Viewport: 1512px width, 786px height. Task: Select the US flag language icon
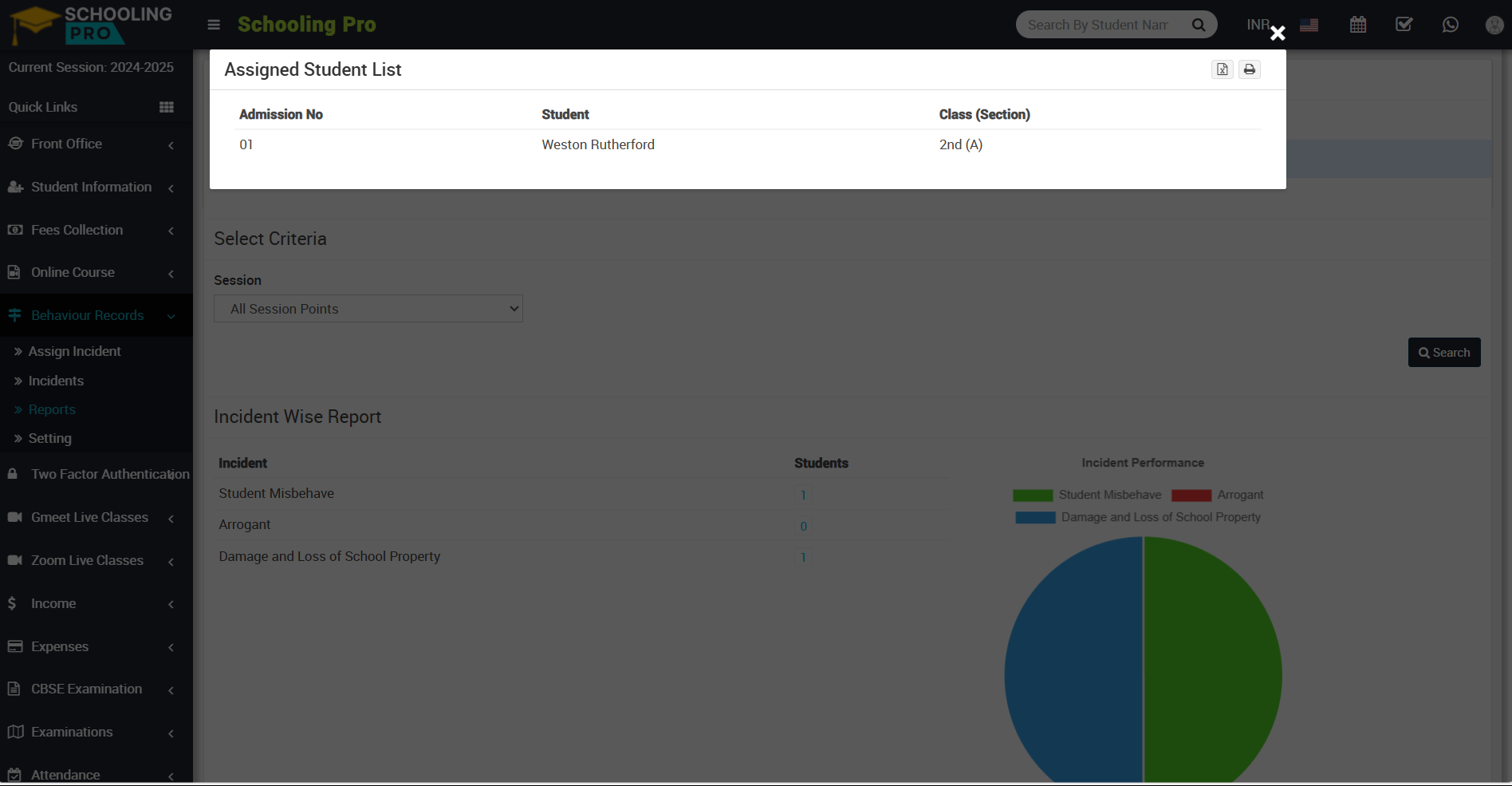click(1309, 25)
